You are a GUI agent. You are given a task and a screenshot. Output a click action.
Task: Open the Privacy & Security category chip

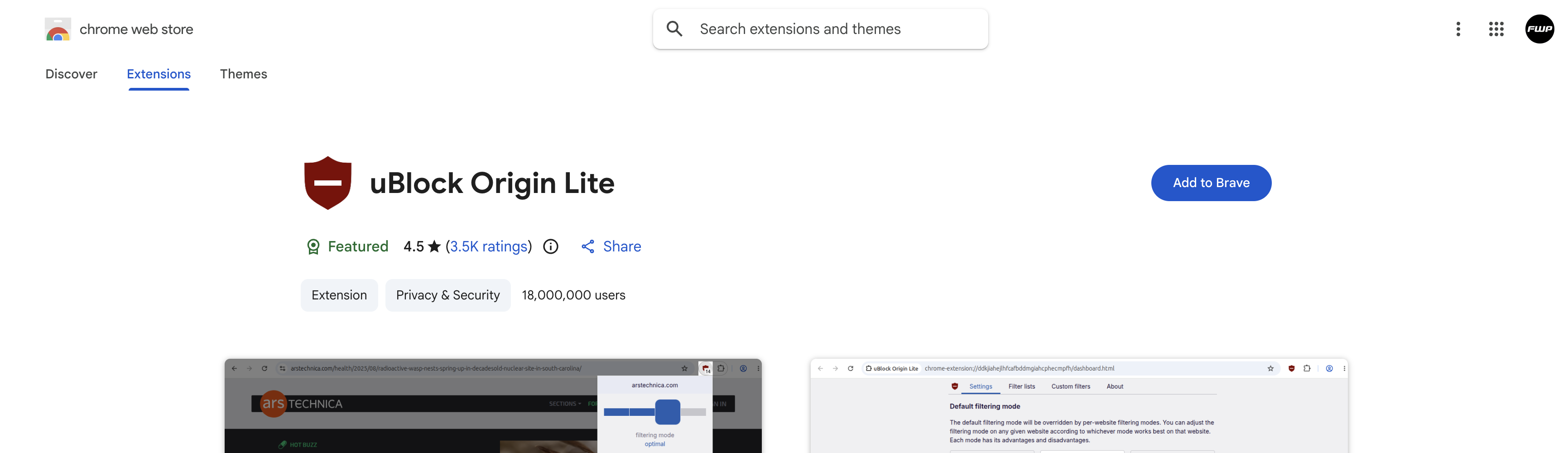tap(448, 295)
